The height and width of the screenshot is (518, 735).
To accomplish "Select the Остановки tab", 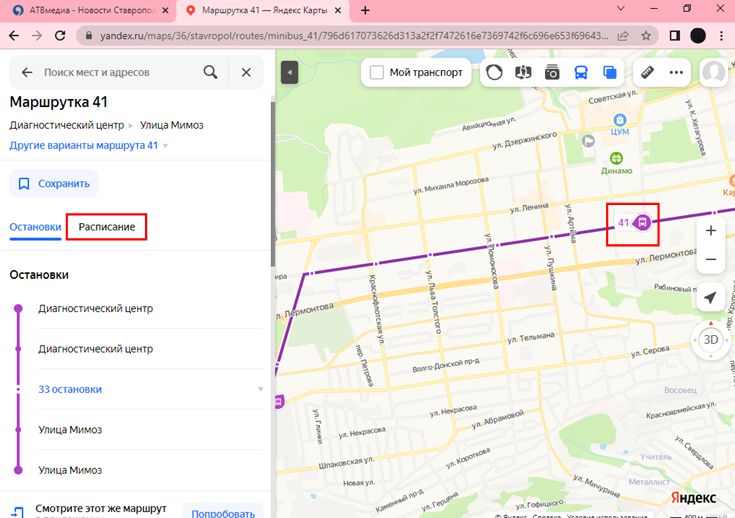I will coord(35,227).
